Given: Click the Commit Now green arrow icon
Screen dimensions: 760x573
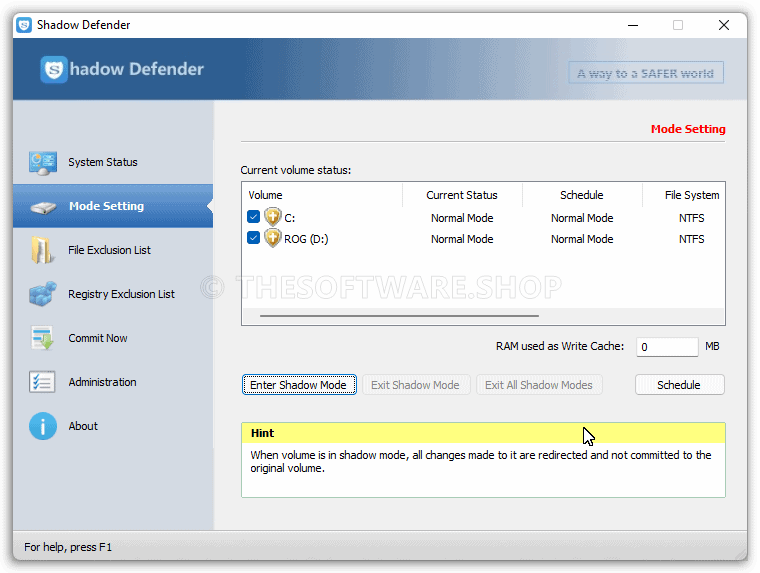Looking at the screenshot, I should click(x=42, y=338).
